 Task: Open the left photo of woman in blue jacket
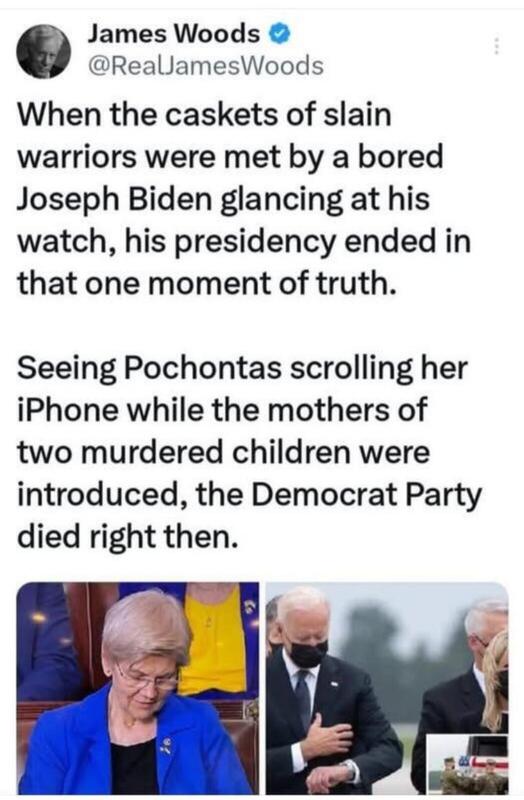click(x=138, y=688)
